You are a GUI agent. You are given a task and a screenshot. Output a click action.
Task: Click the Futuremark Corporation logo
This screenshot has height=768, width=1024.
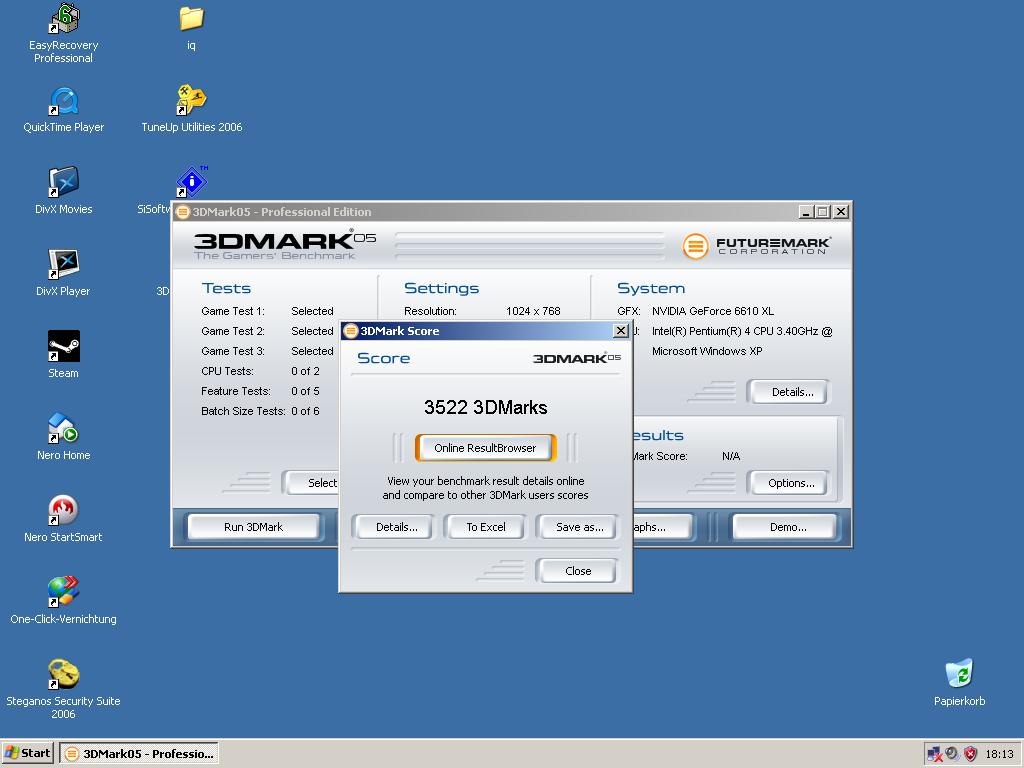point(757,246)
